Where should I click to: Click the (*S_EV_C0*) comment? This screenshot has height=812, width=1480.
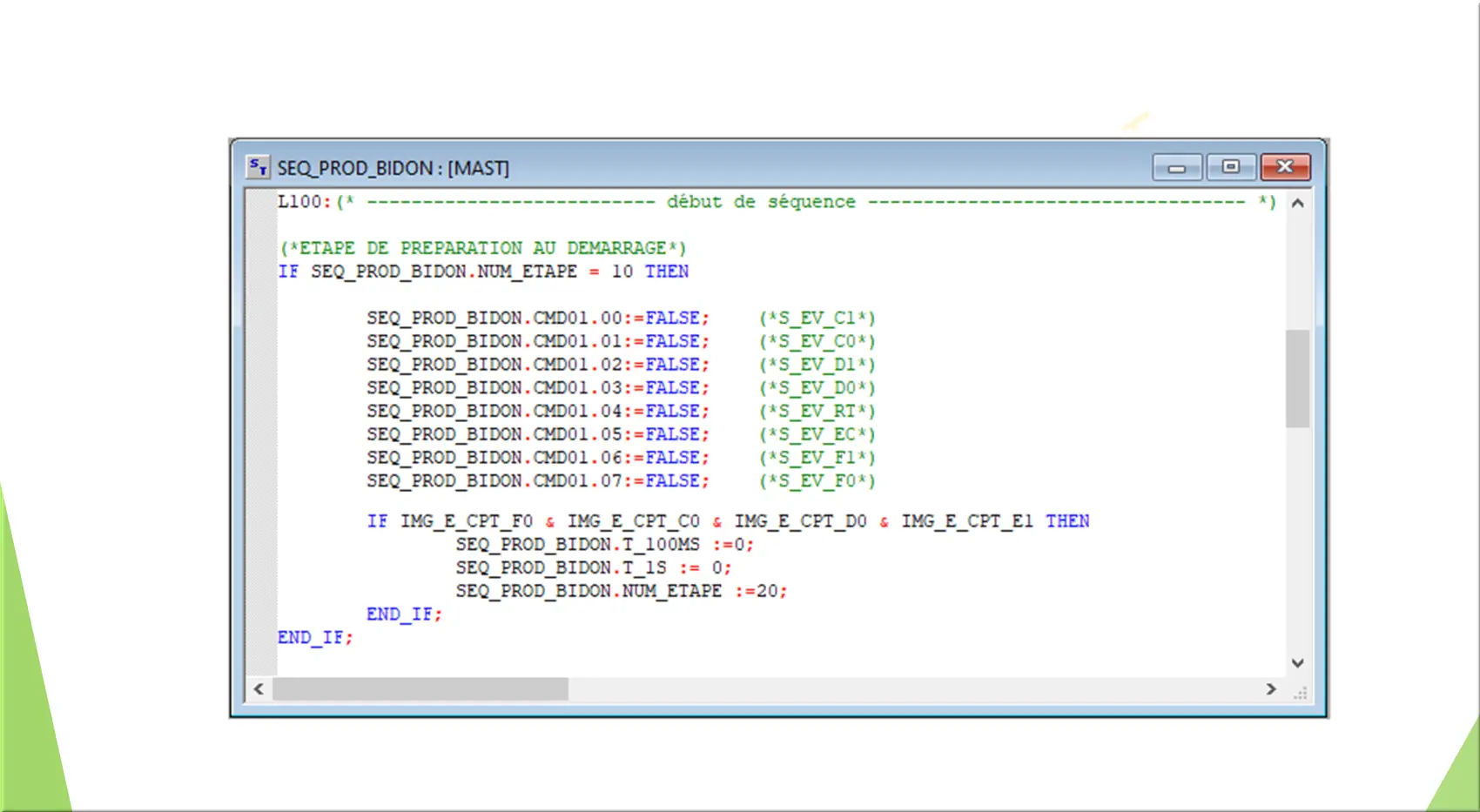[x=817, y=341]
